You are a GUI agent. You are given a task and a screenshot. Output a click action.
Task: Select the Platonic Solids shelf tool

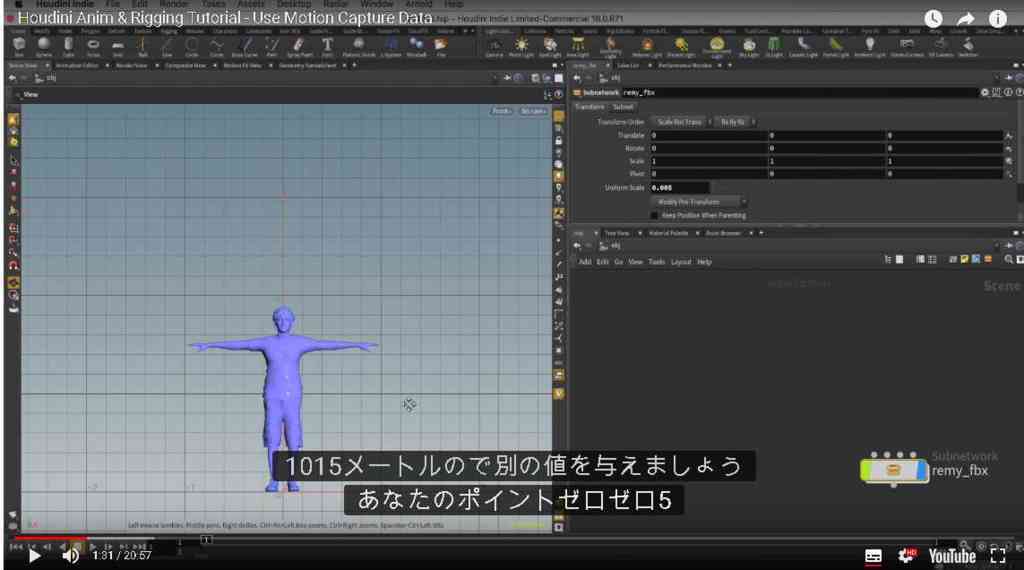359,46
